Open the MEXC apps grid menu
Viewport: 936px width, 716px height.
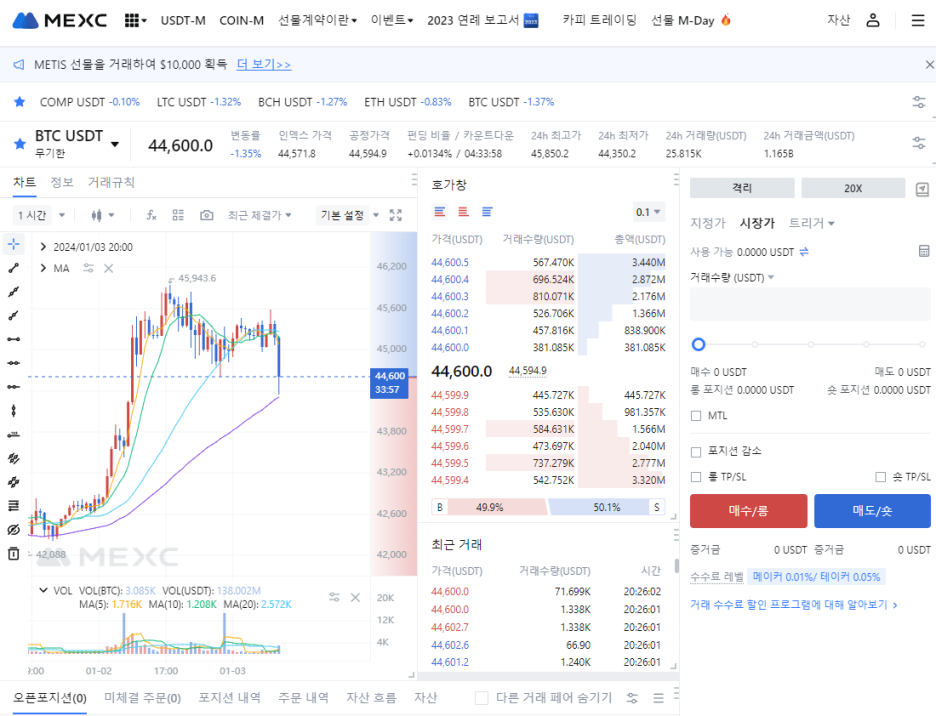point(136,20)
